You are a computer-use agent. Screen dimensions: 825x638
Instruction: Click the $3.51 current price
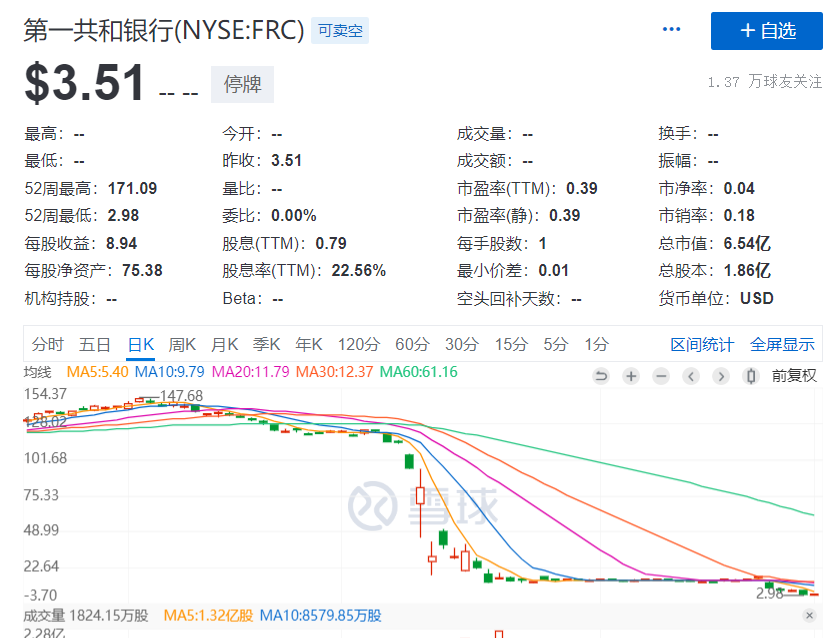[84, 83]
